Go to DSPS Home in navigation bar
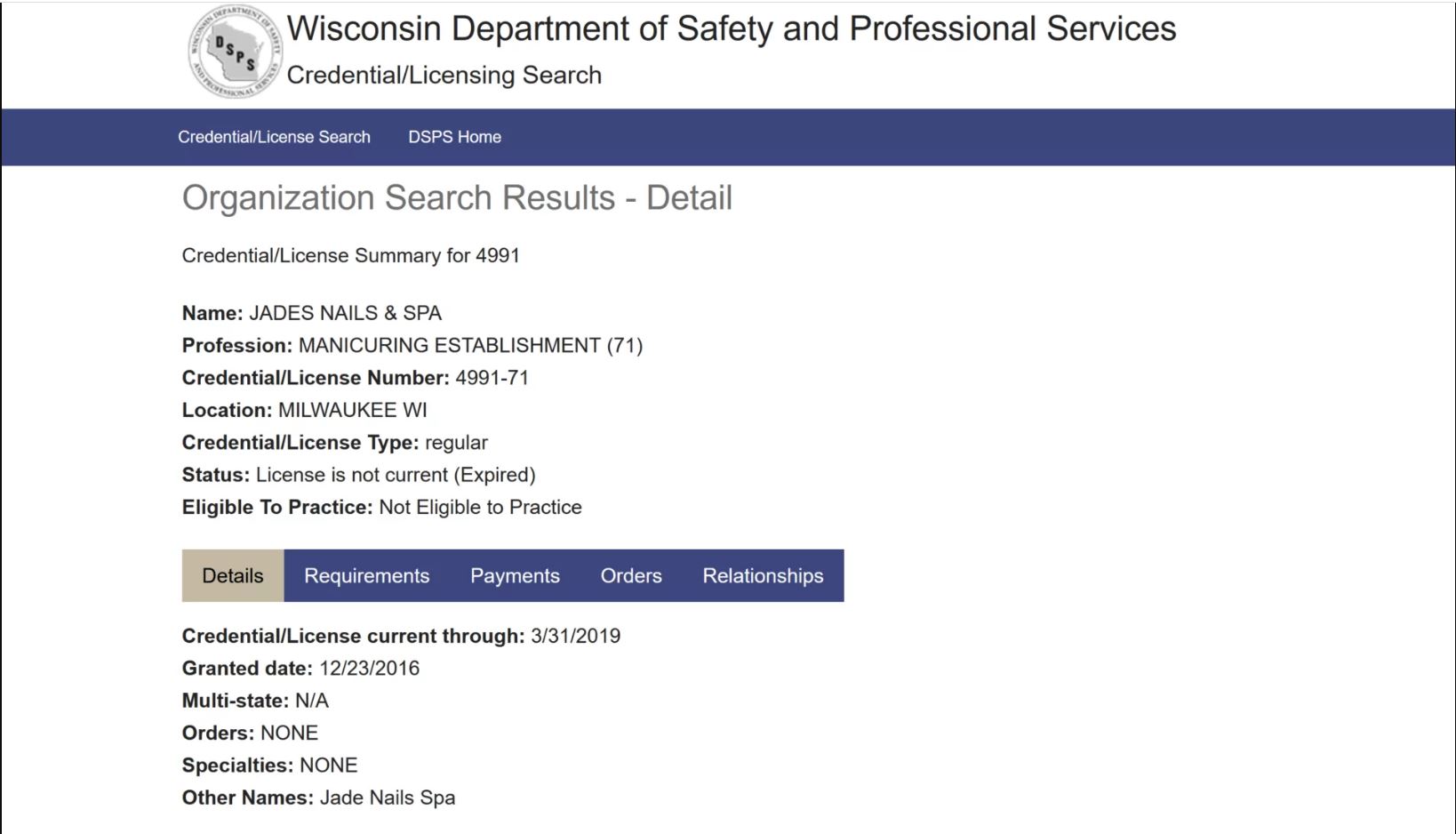The height and width of the screenshot is (834, 1456). coord(454,137)
